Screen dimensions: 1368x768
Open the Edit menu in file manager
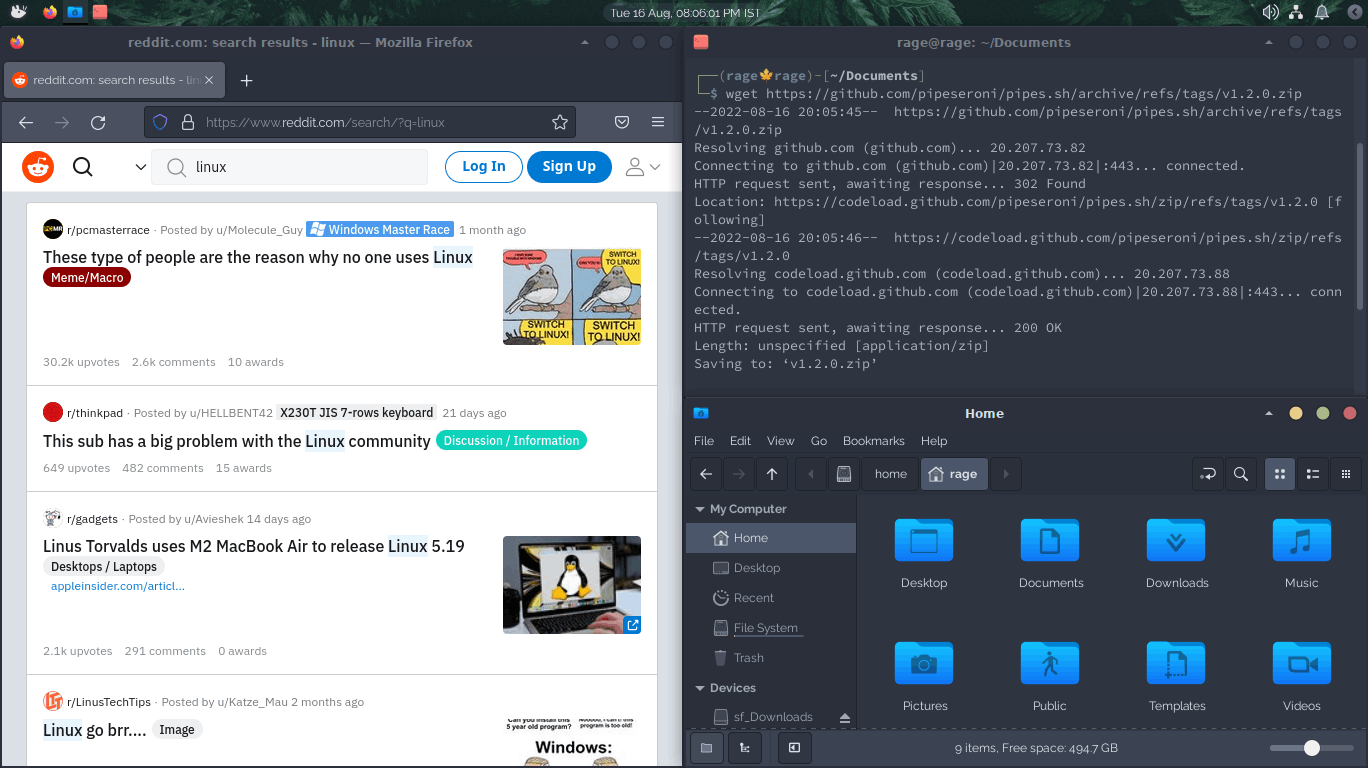[740, 441]
